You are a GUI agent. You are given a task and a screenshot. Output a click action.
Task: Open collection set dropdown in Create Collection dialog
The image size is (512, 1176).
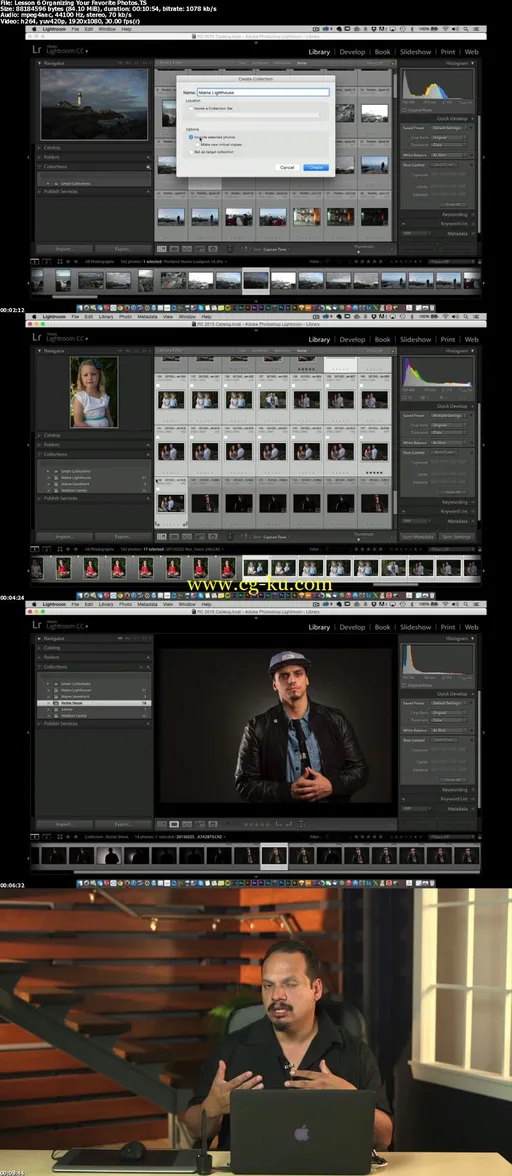pyautogui.click(x=258, y=115)
